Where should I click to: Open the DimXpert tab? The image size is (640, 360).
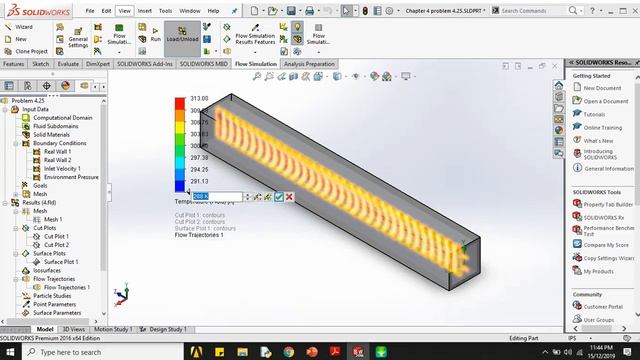click(x=98, y=64)
